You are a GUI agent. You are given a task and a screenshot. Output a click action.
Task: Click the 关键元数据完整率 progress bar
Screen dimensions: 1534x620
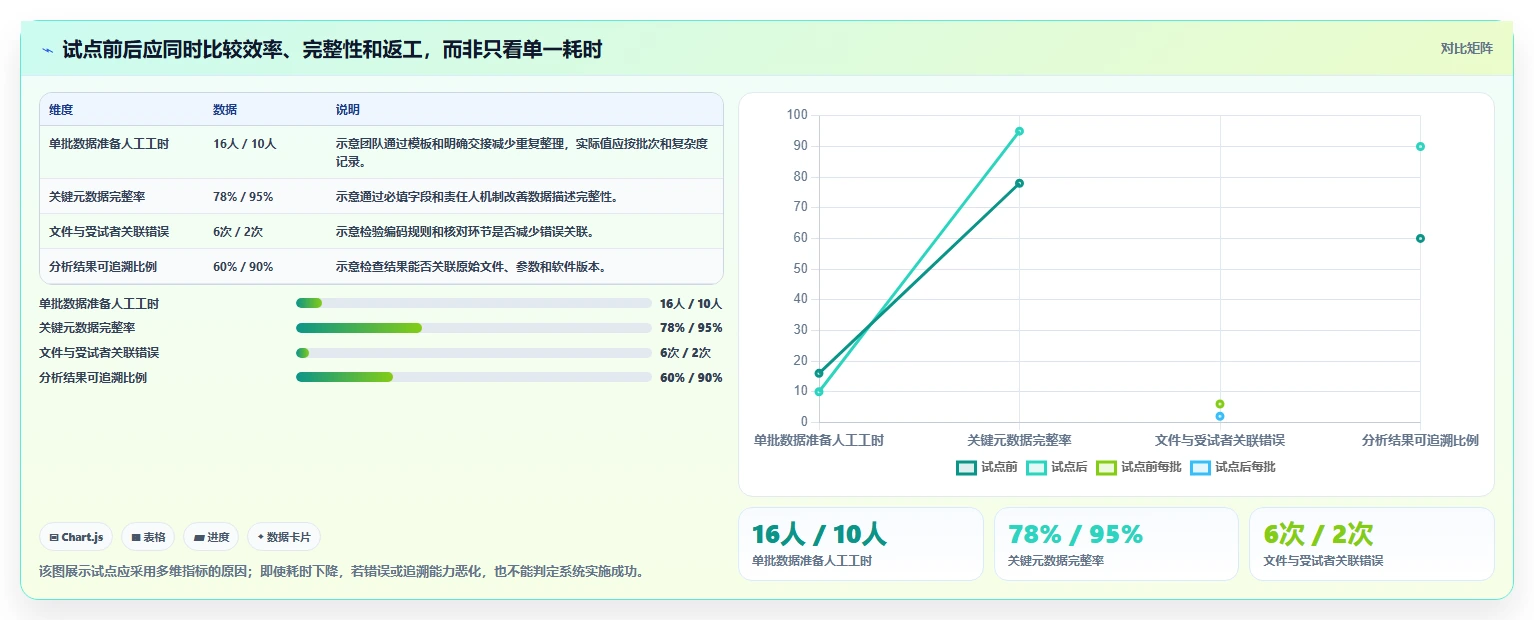point(474,328)
